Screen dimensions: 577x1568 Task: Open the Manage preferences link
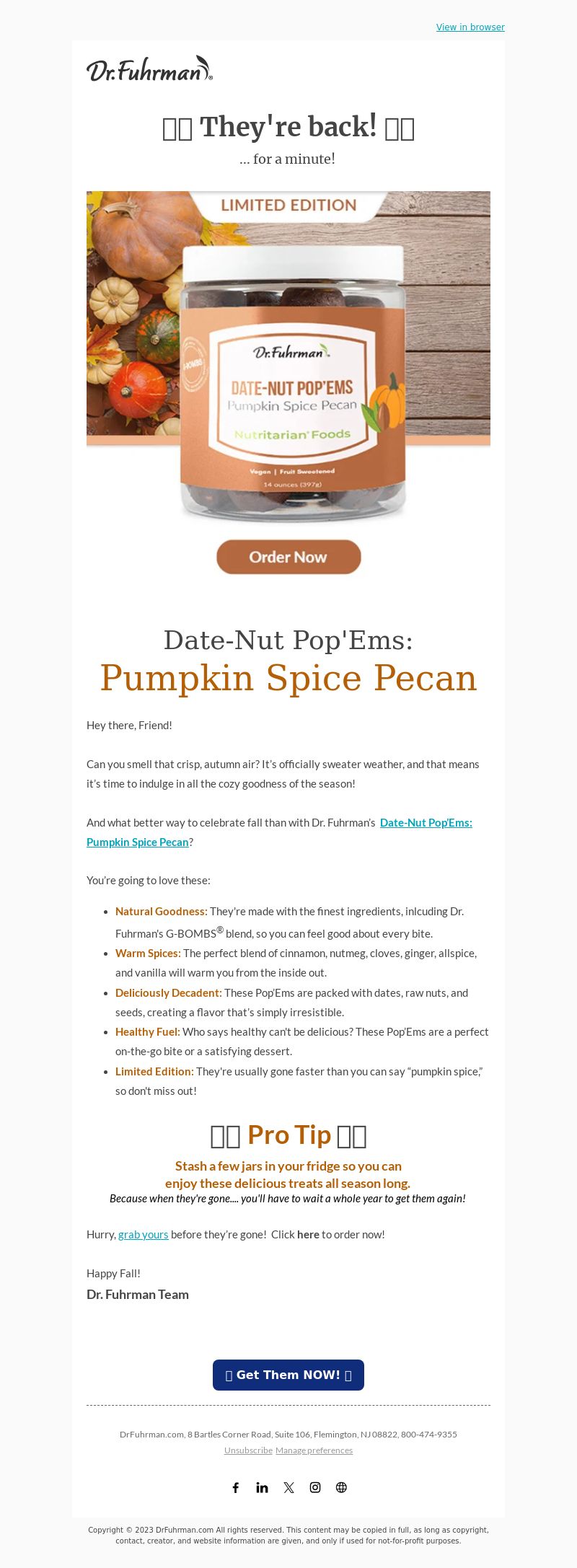pyautogui.click(x=314, y=1450)
